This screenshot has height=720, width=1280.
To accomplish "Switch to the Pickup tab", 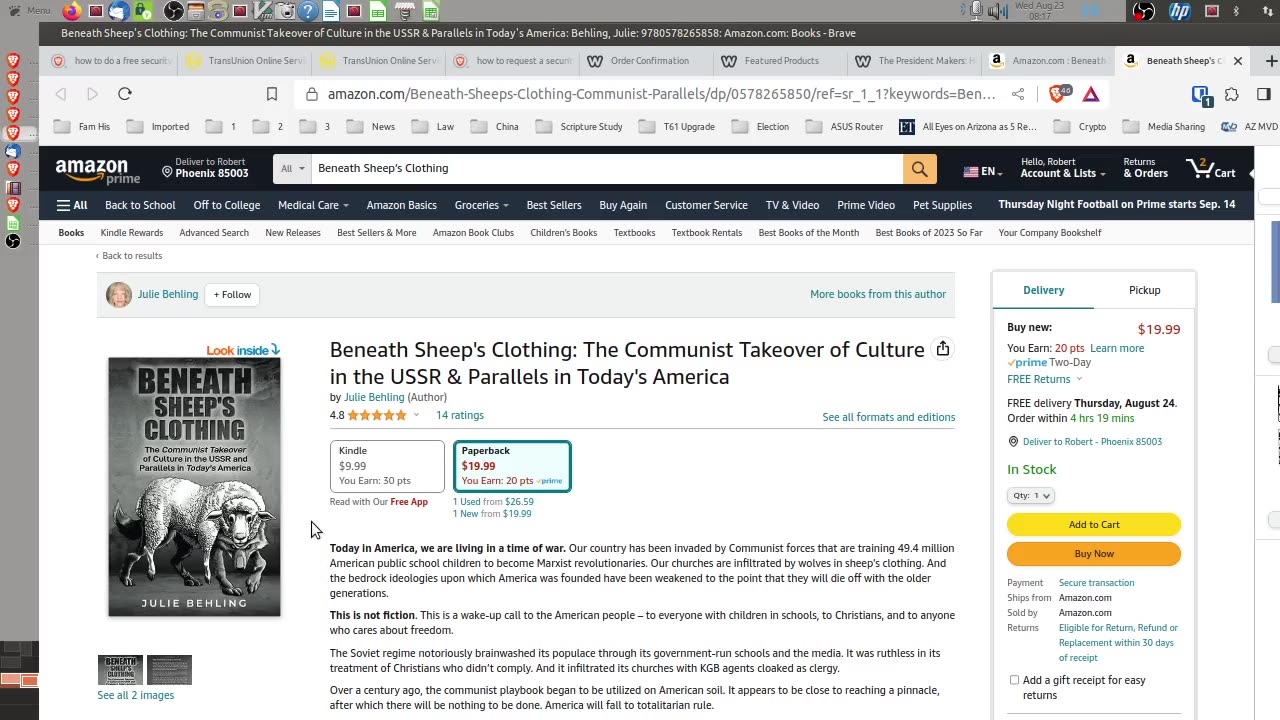I will point(1144,290).
